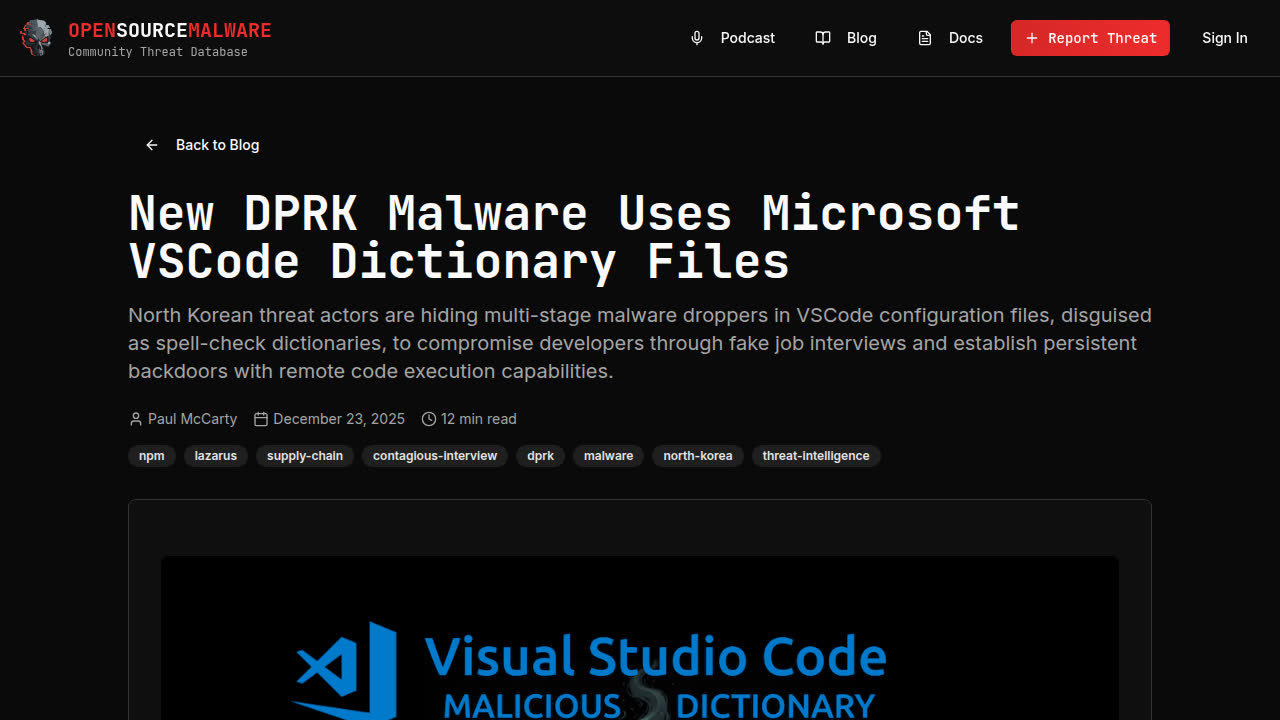Click the 12 min read label
The height and width of the screenshot is (720, 1280).
point(479,419)
